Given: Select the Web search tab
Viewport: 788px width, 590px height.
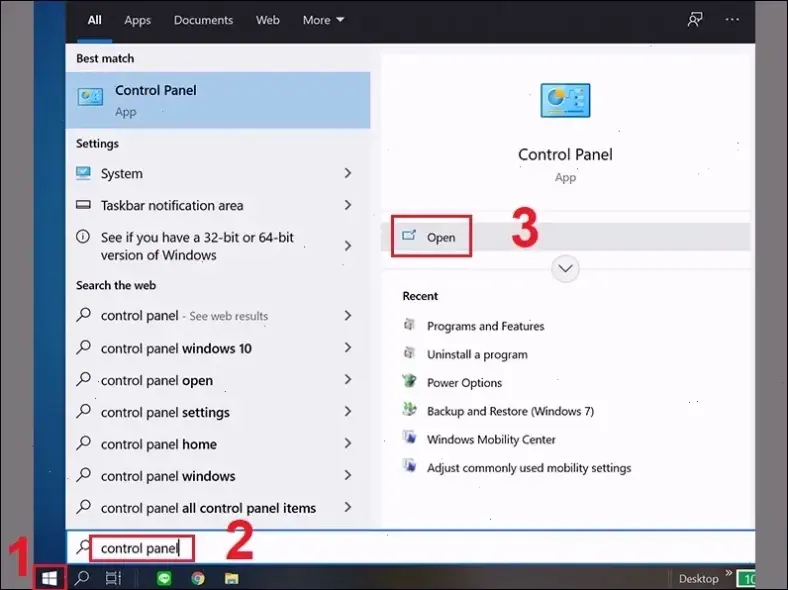Looking at the screenshot, I should 268,20.
